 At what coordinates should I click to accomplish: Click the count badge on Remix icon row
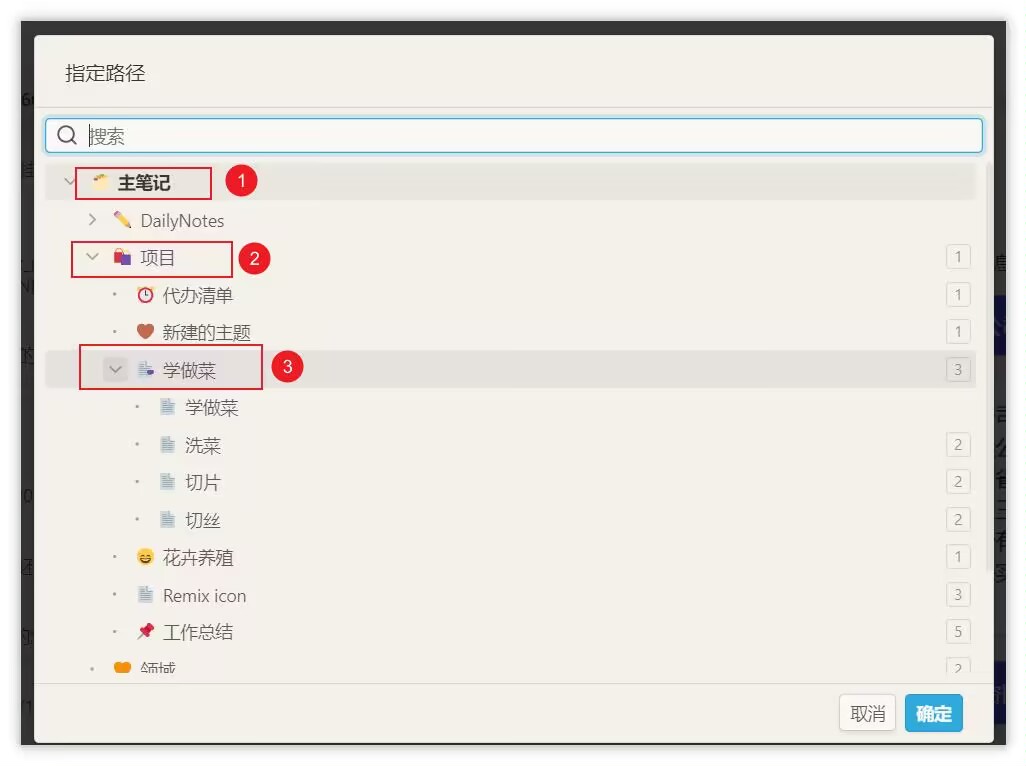coord(958,595)
